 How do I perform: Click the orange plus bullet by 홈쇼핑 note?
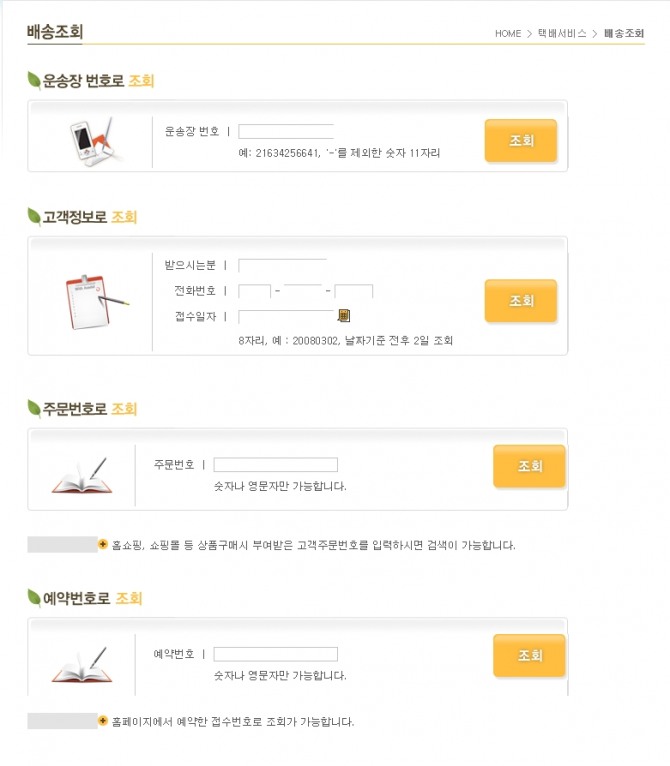tap(103, 545)
